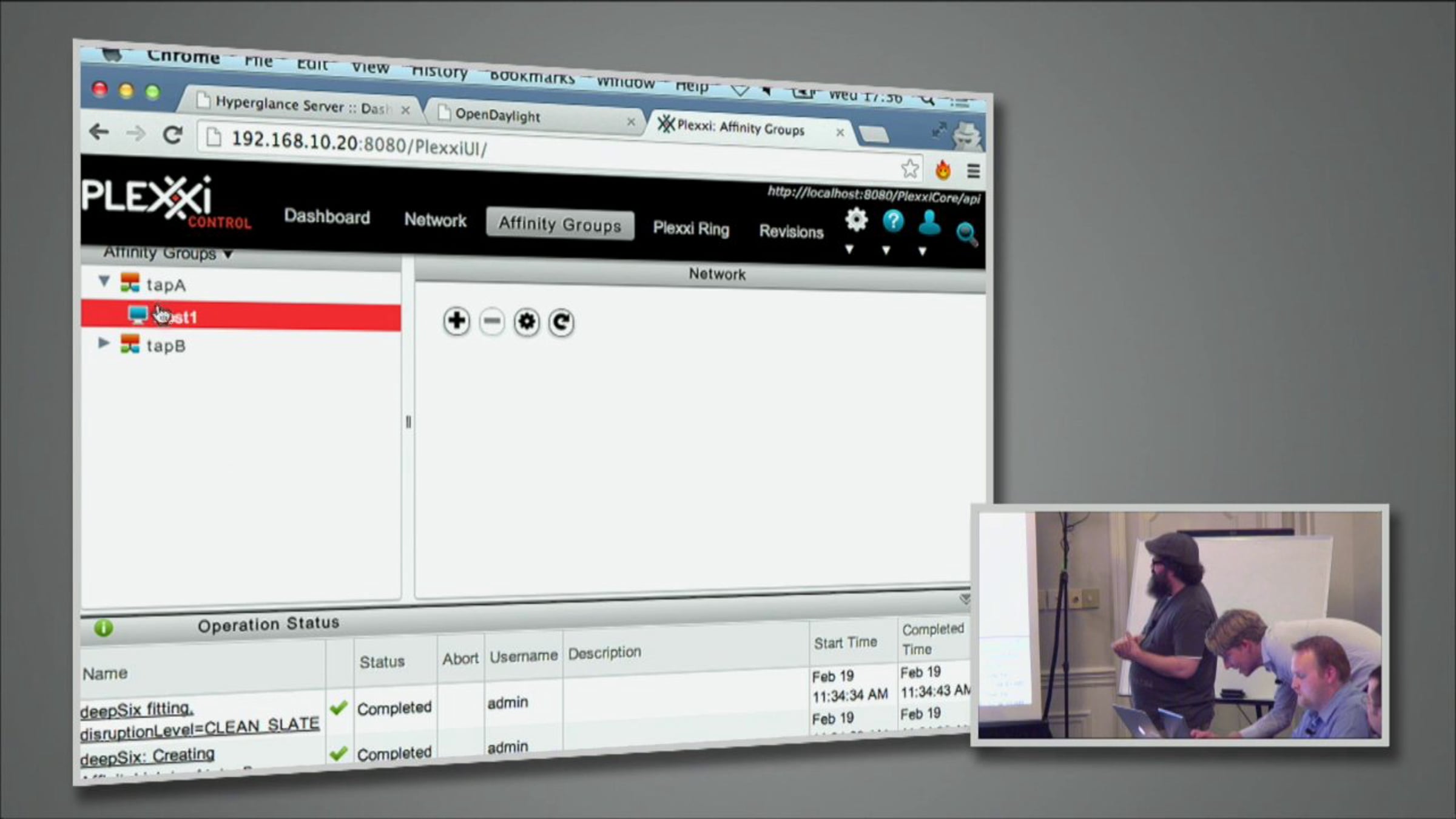1456x819 pixels.
Task: Open the dropdown arrow under the gear icon
Action: [x=849, y=249]
